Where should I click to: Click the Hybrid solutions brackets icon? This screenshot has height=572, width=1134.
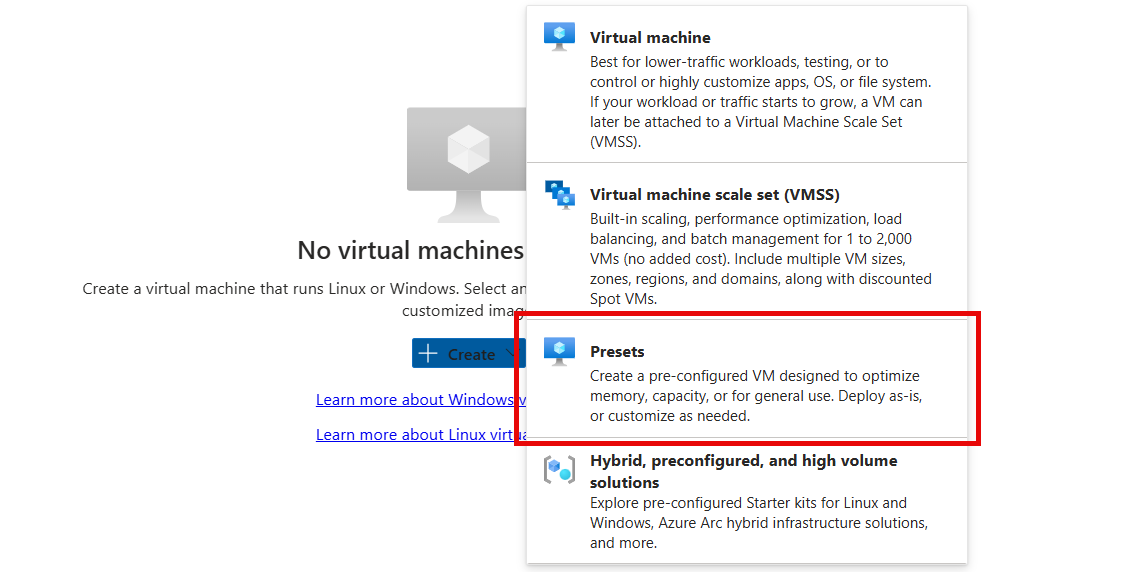(559, 469)
